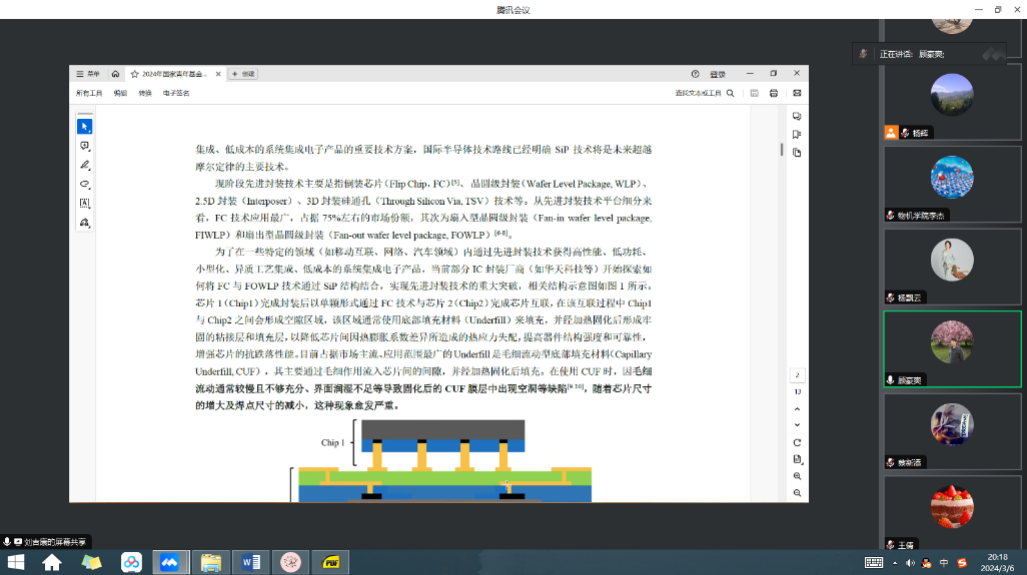Open the bookmarks panel icon
This screenshot has width=1027, height=575.
(797, 134)
